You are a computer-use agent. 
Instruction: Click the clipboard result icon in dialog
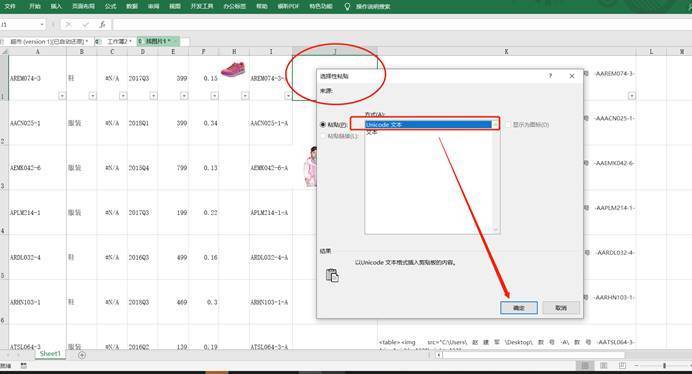(332, 275)
